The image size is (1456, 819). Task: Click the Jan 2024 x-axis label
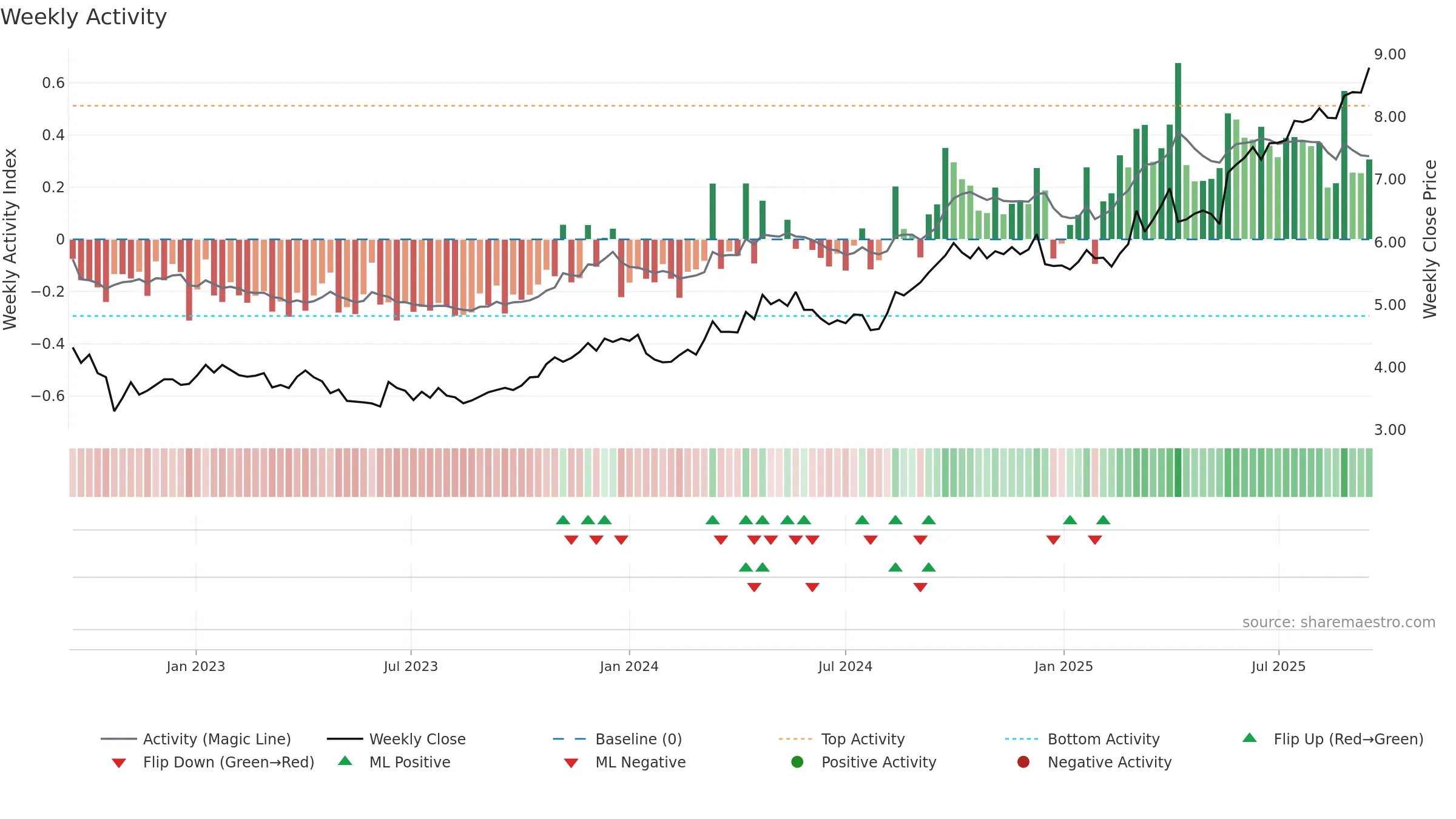pos(629,666)
